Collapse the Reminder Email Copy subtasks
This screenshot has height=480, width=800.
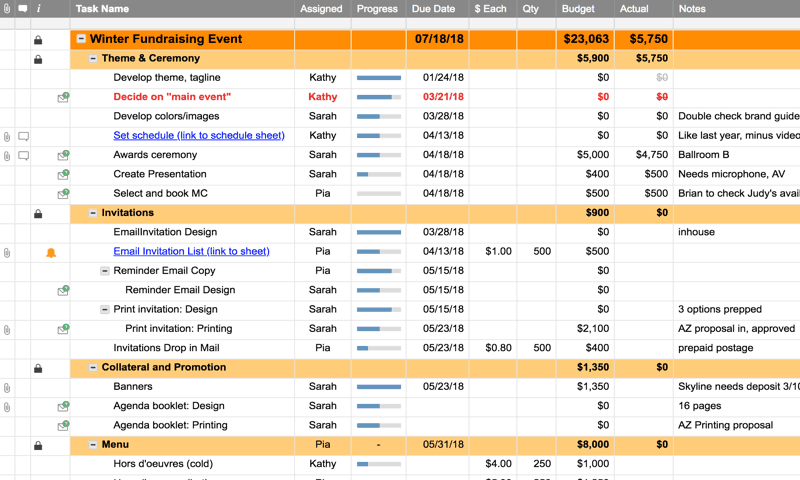click(x=105, y=271)
